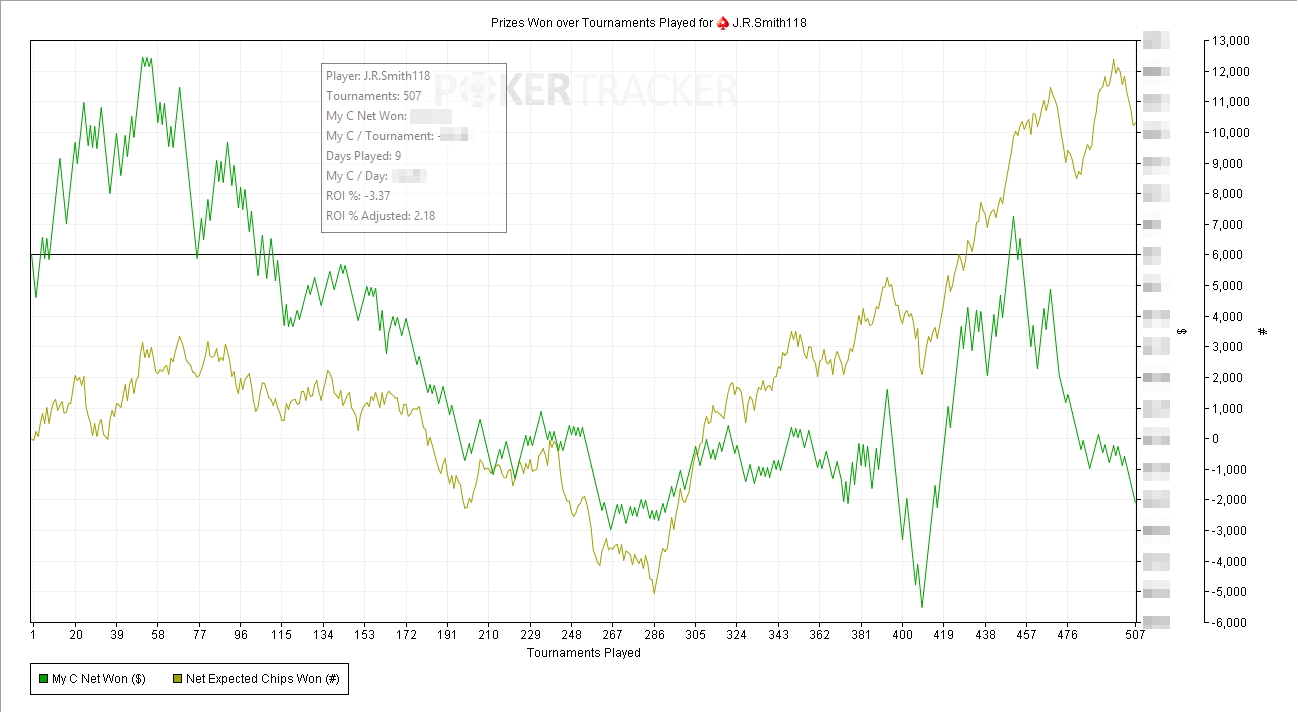Click the $ symbol axis title
Viewport: 1298px width, 713px height.
pos(1181,331)
